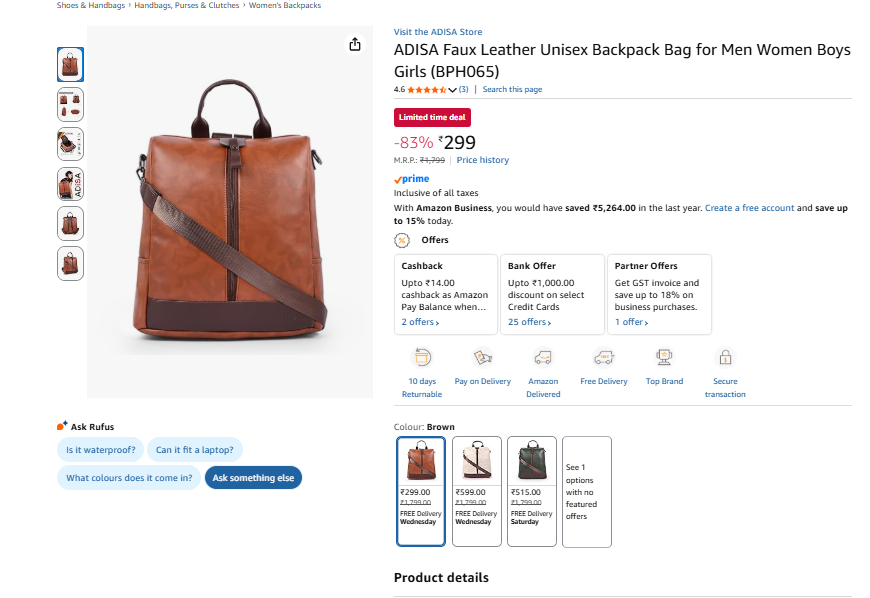
Task: Select the Brown colour swatch
Action: point(421,491)
